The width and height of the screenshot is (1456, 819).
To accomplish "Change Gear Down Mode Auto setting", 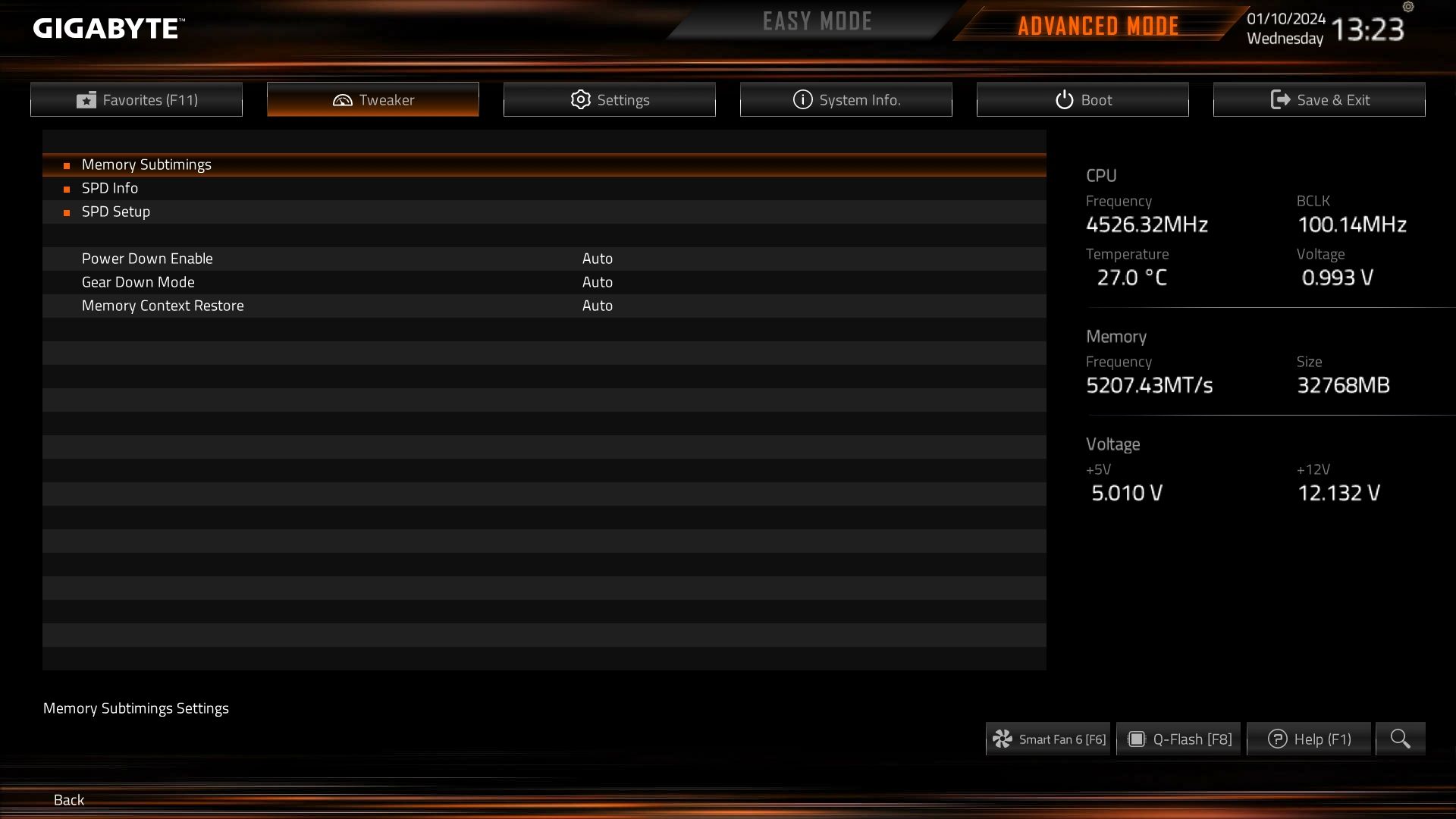I will coord(598,282).
